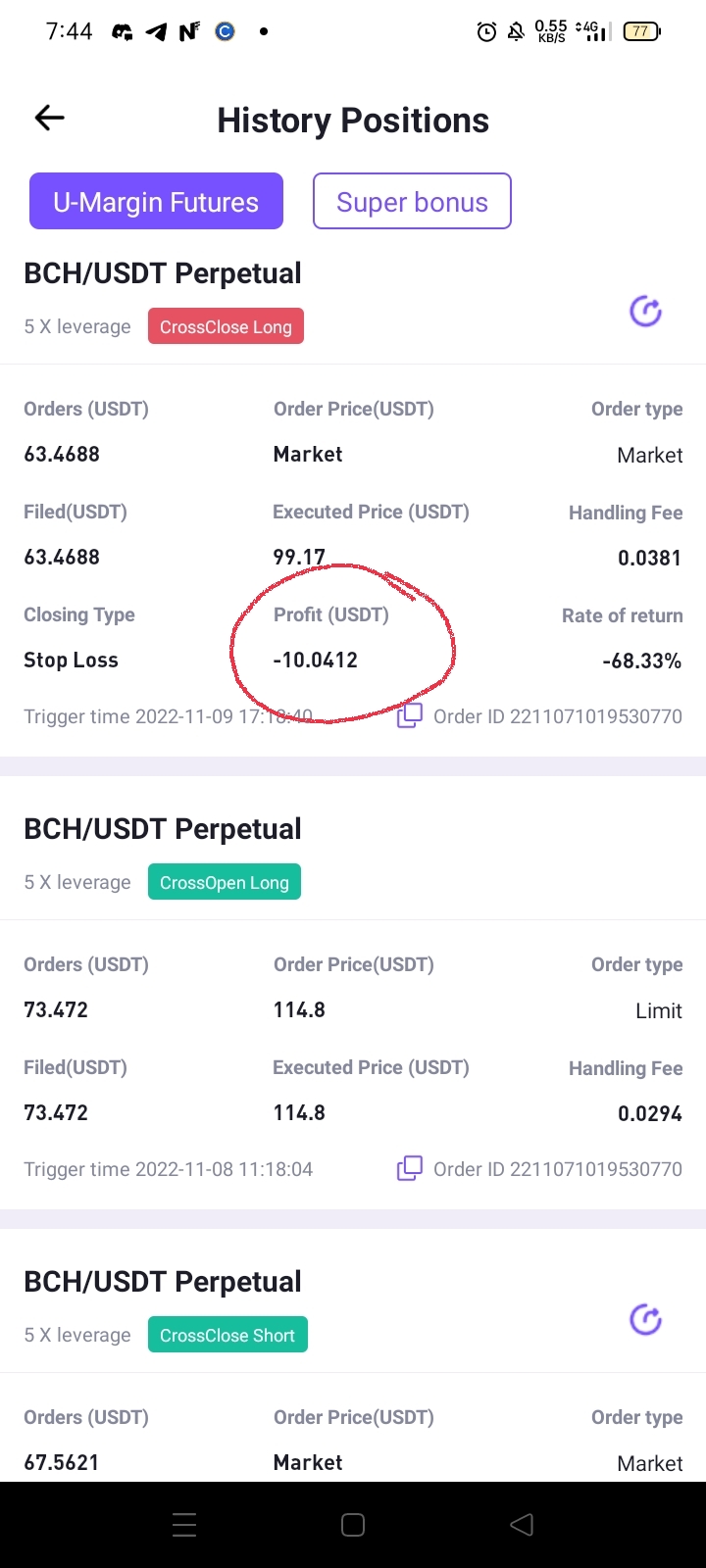Tap History Positions page title

(x=353, y=121)
